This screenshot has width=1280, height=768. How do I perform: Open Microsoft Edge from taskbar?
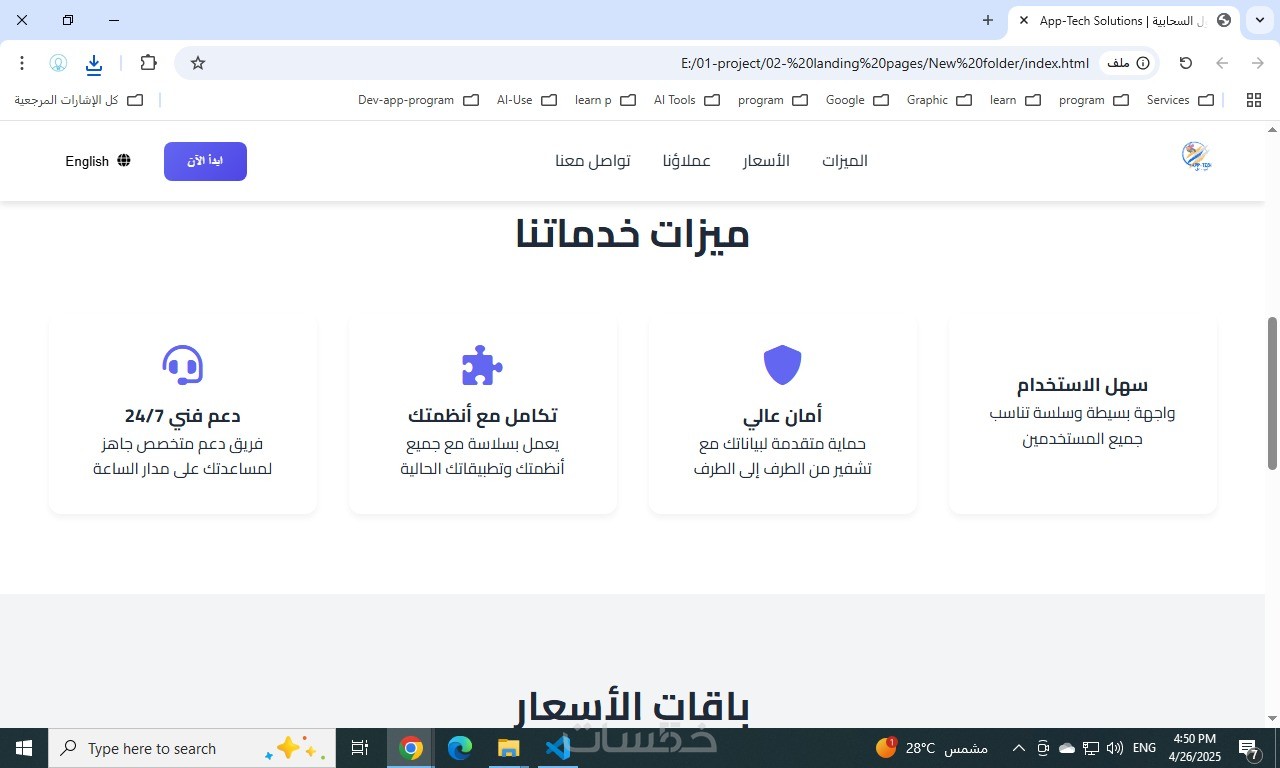click(x=460, y=748)
